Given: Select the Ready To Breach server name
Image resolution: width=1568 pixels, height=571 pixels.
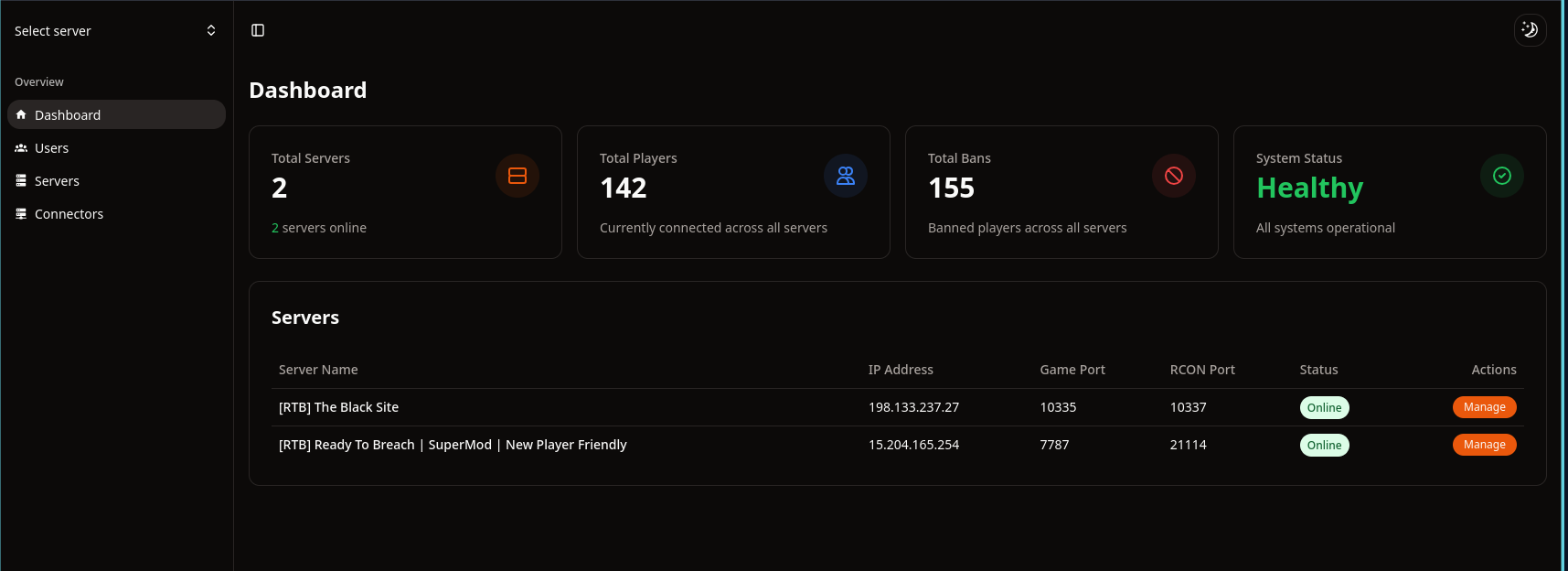Looking at the screenshot, I should click(x=453, y=445).
